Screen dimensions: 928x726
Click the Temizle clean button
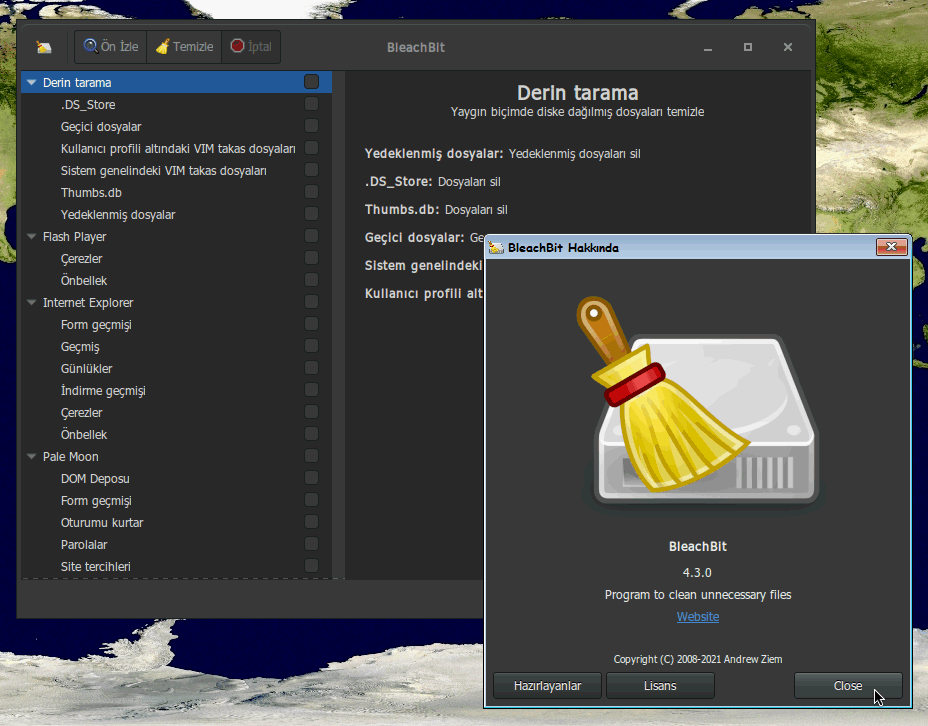[x=184, y=47]
